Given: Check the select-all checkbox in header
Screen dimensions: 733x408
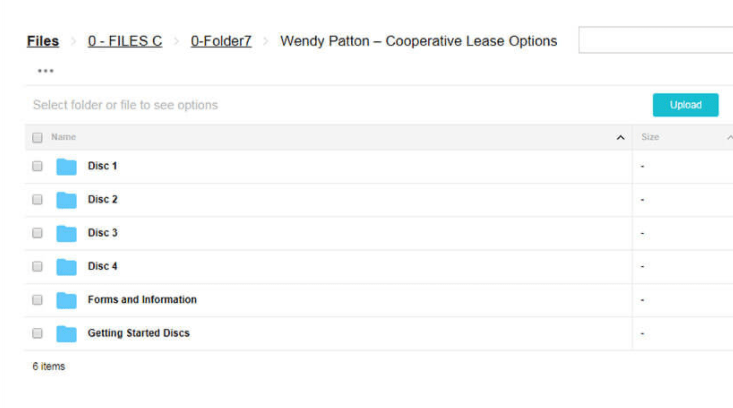Looking at the screenshot, I should coord(37,138).
